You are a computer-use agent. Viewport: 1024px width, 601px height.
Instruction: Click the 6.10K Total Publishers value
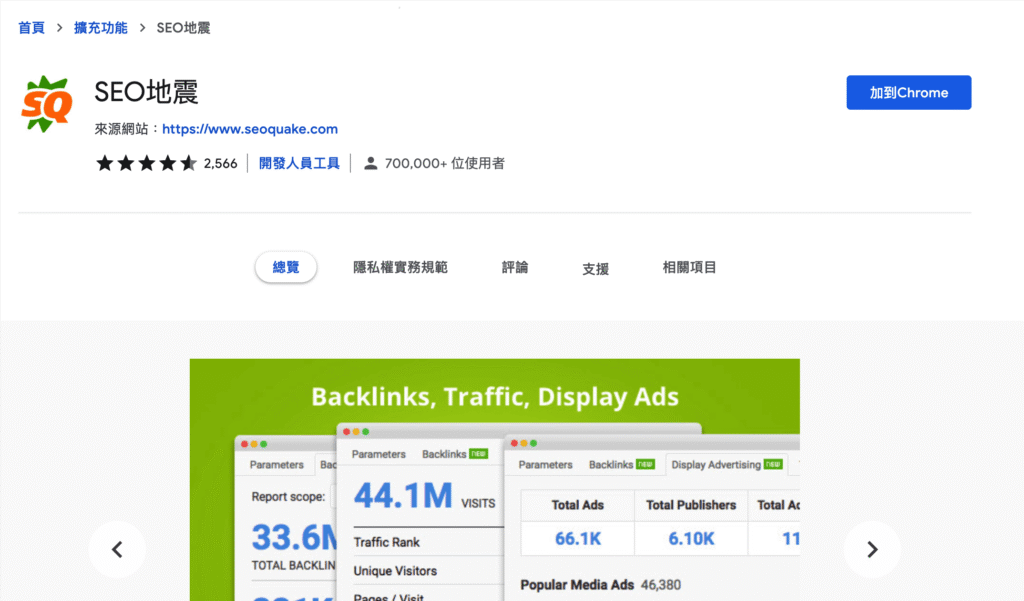pyautogui.click(x=691, y=539)
